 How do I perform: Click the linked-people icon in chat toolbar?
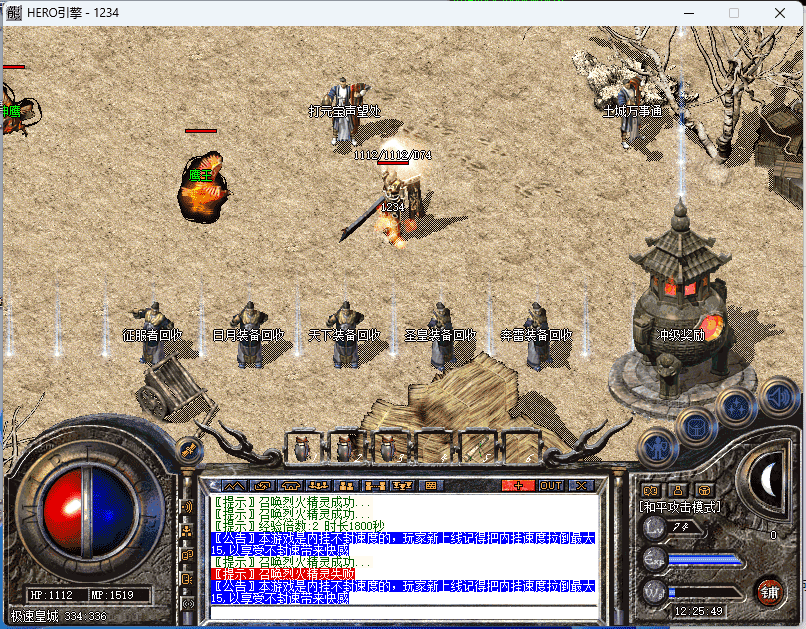(x=375, y=486)
